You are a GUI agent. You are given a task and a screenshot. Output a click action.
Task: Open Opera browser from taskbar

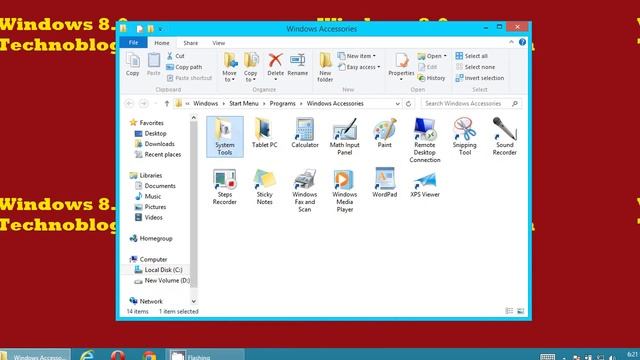tap(118, 355)
